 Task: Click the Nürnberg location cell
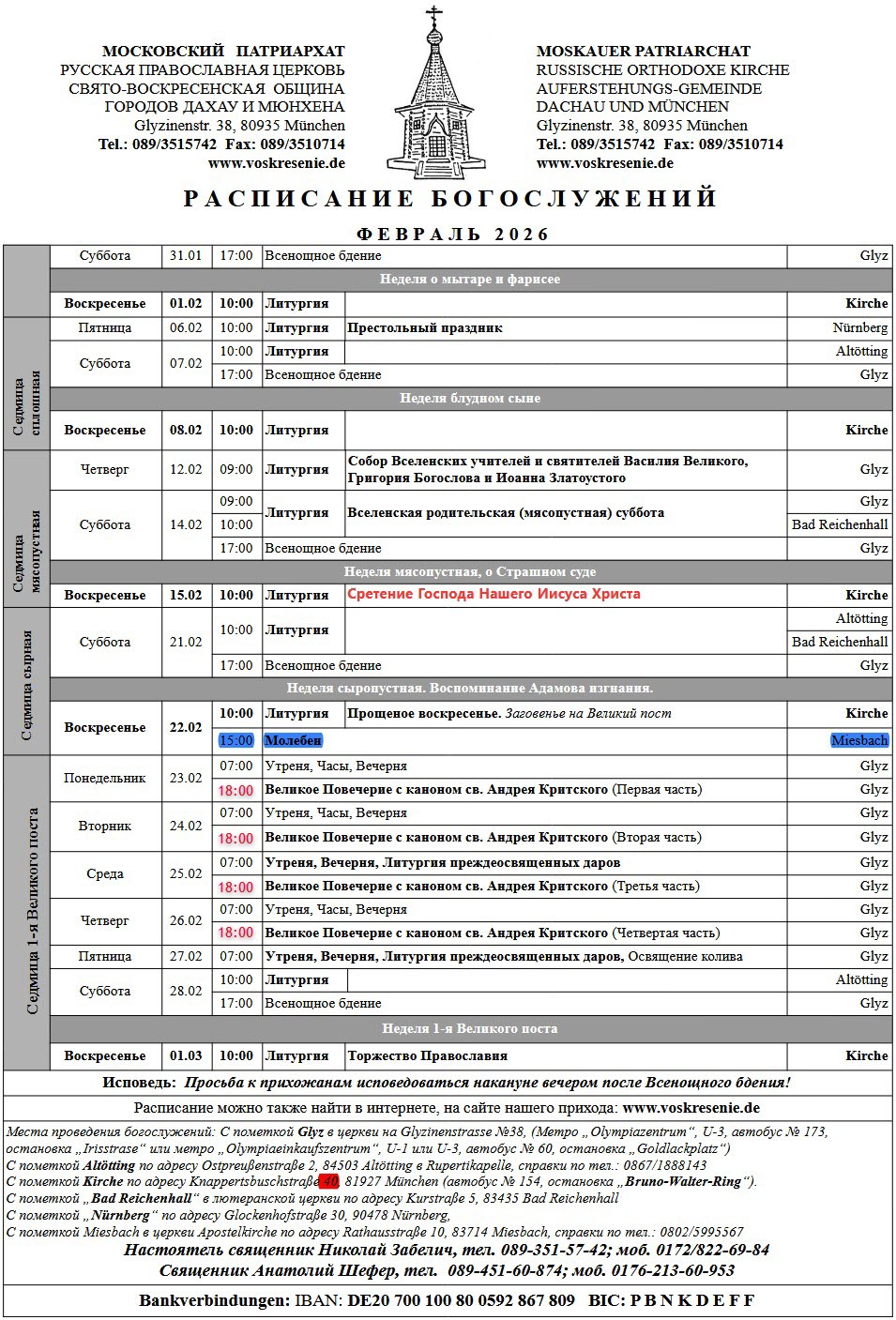tap(859, 328)
